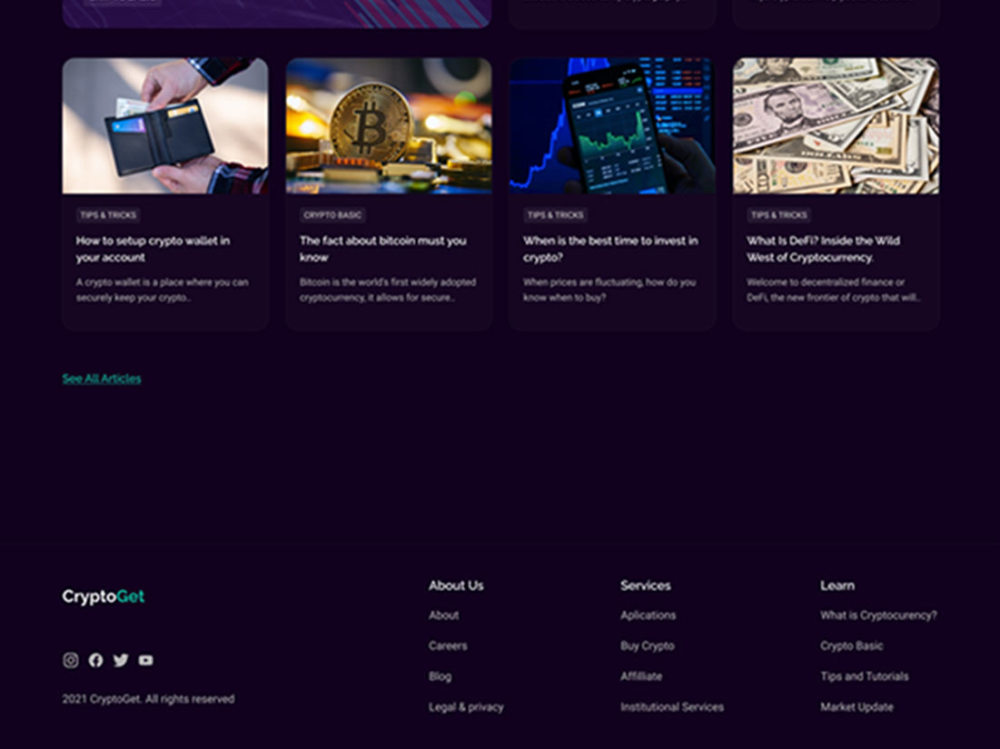Click Tips & Tricks tag on invest article
Image resolution: width=1000 pixels, height=749 pixels.
coord(555,215)
